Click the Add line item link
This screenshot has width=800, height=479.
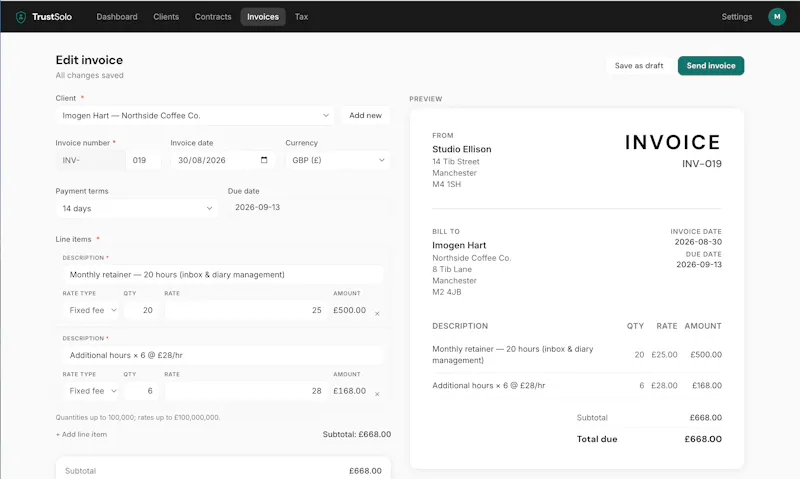pos(82,435)
